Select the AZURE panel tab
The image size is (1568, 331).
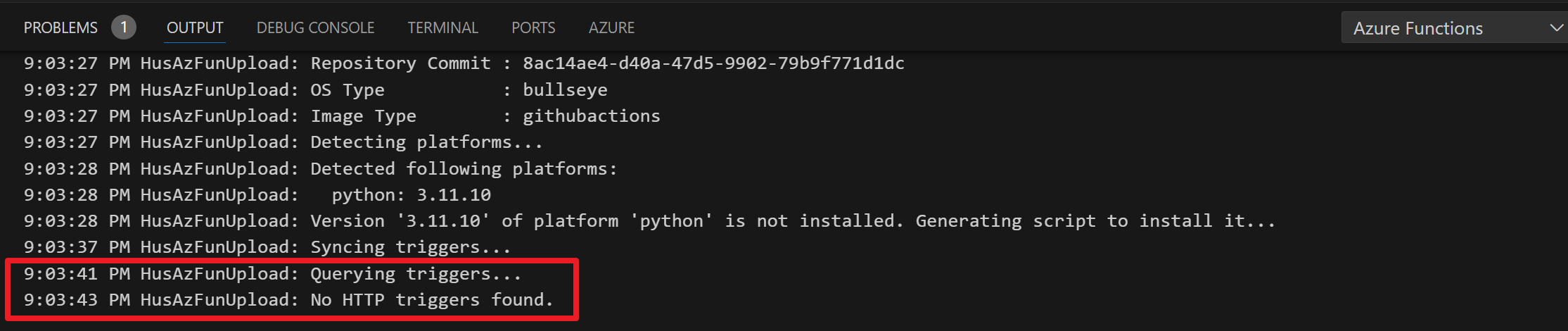[x=611, y=27]
